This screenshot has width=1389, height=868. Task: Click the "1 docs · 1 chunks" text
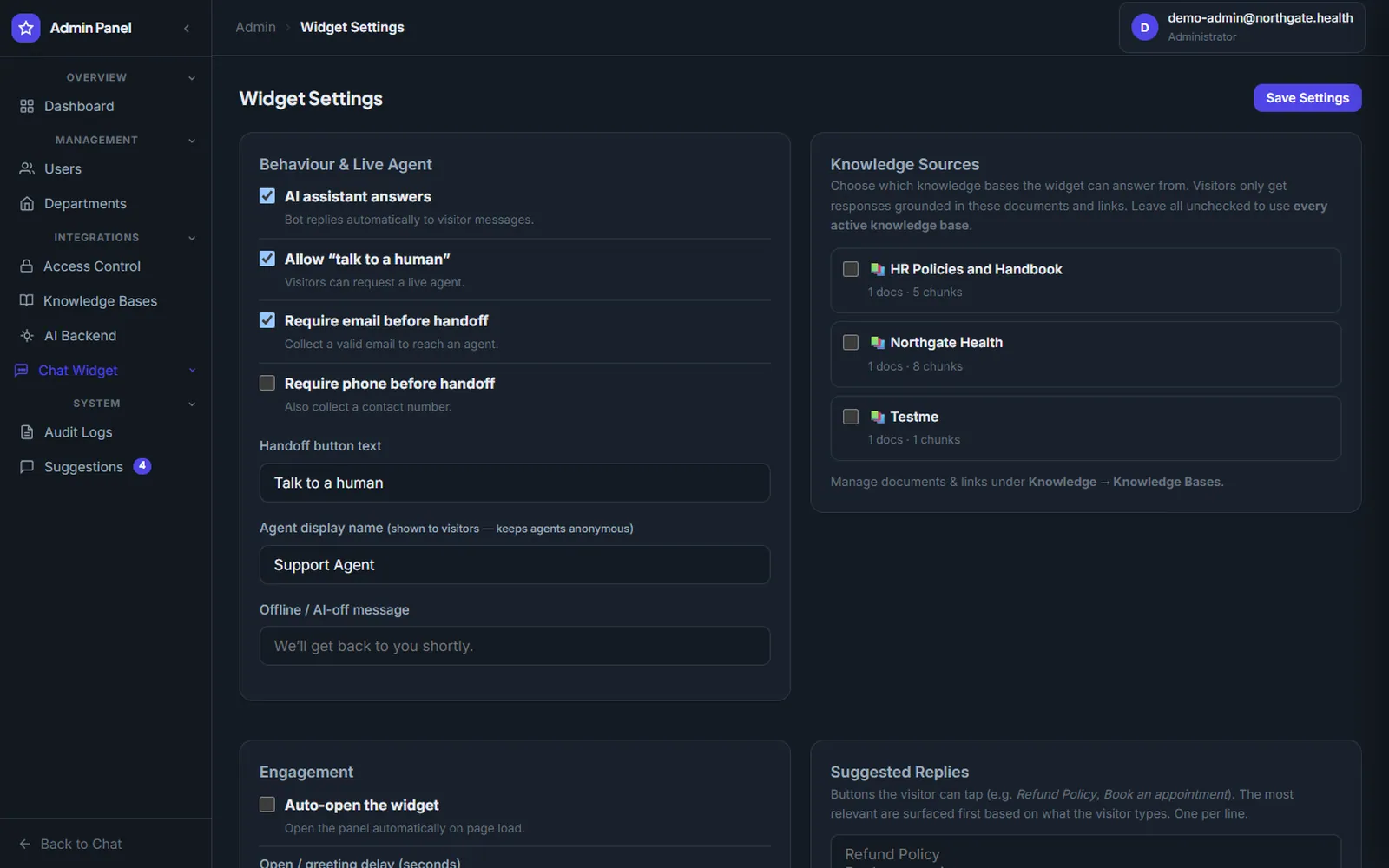914,440
